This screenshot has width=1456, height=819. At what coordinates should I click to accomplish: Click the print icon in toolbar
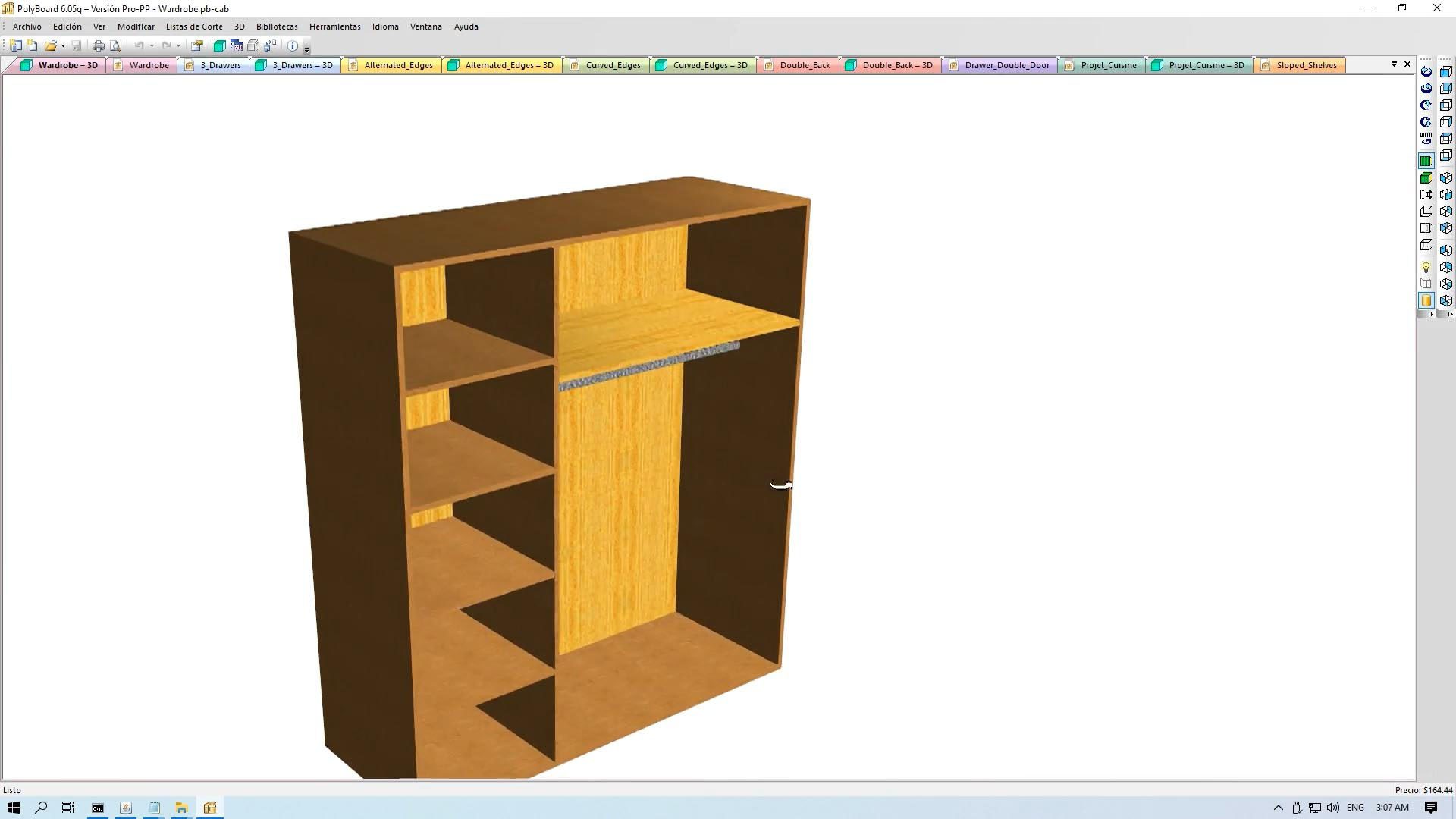coord(98,46)
